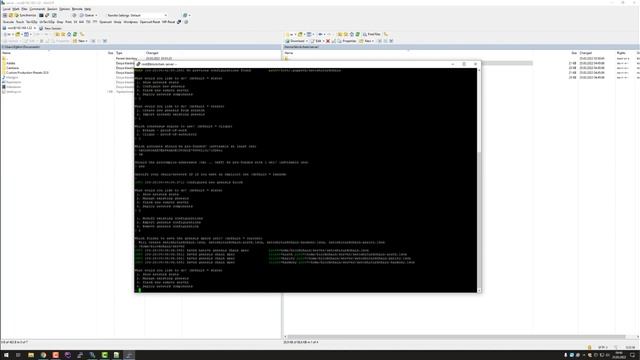Open the Remote menu

pos(77,9)
